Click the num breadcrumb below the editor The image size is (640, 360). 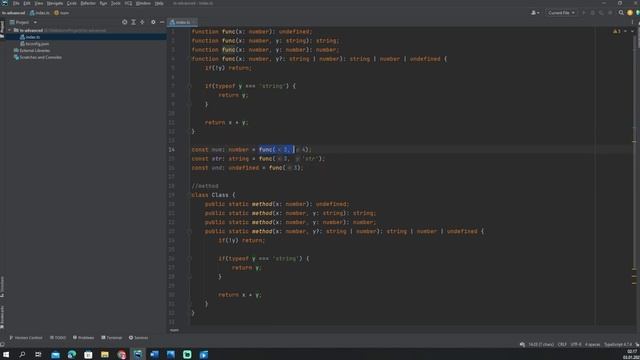pos(174,330)
